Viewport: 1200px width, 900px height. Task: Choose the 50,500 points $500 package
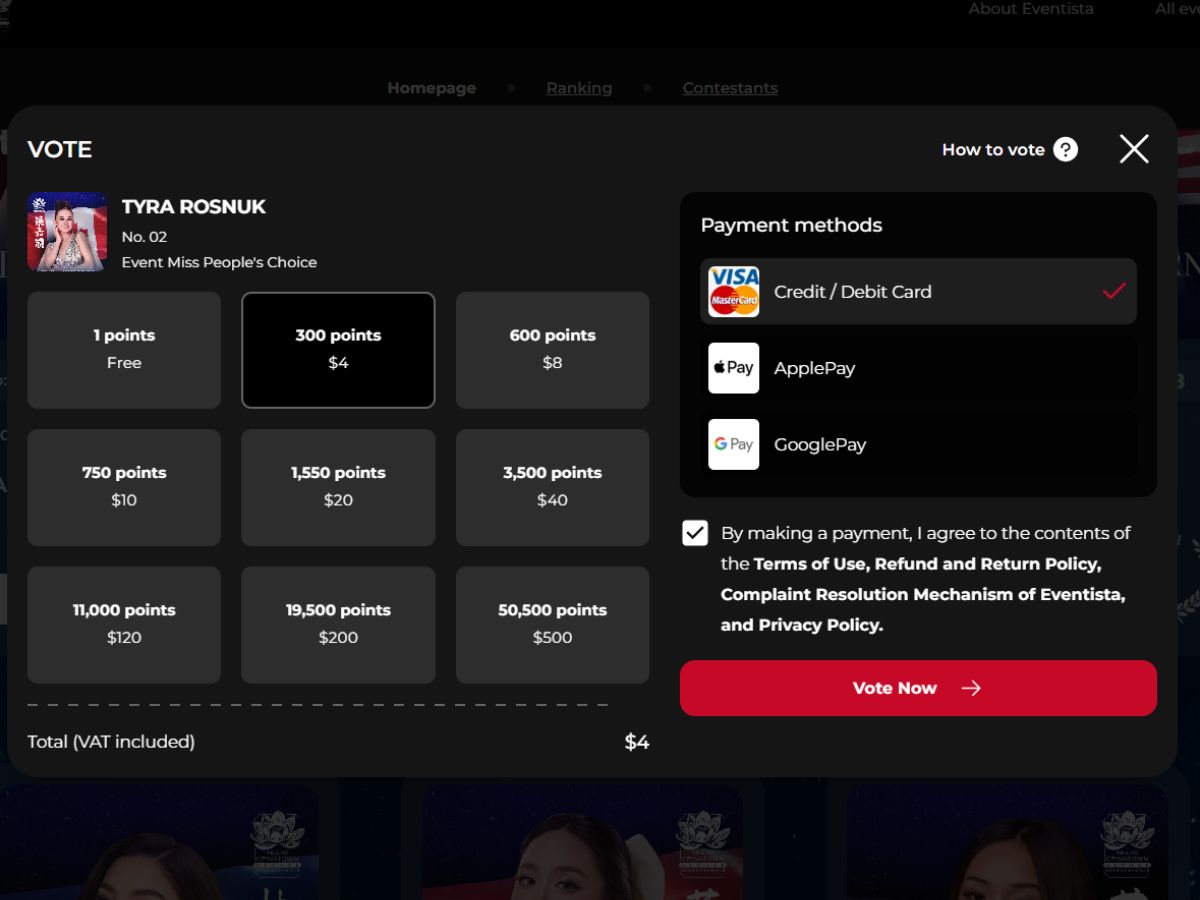(x=552, y=624)
